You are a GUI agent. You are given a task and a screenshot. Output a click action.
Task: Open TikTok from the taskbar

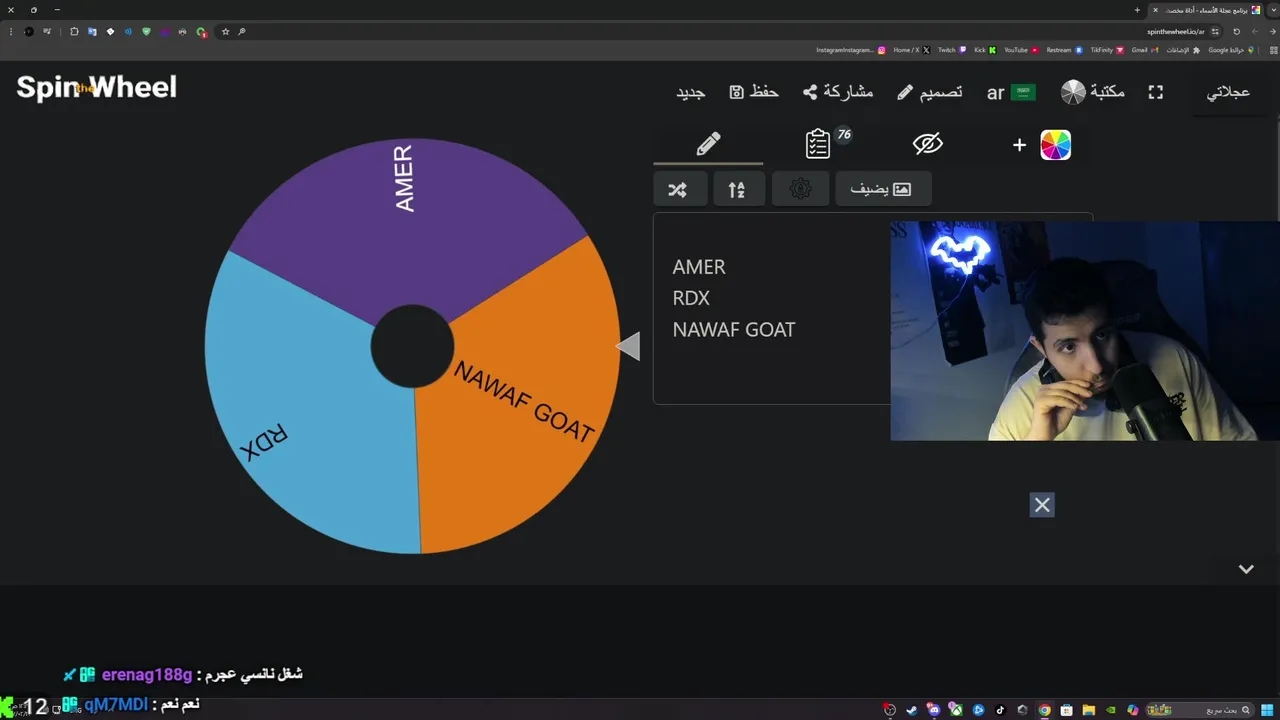click(1000, 710)
